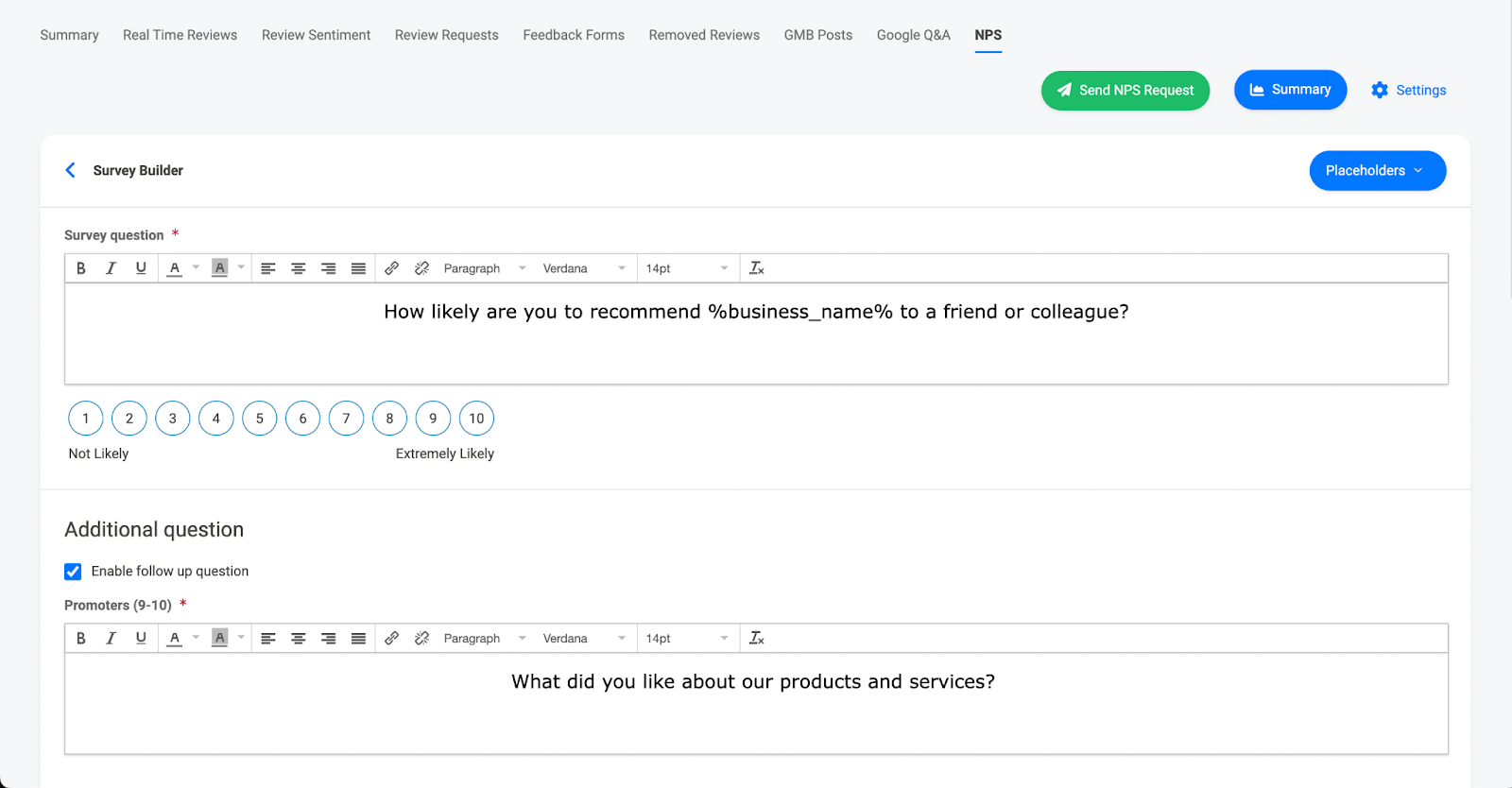Image resolution: width=1512 pixels, height=788 pixels.
Task: Open Review Requests tab
Action: click(x=446, y=35)
